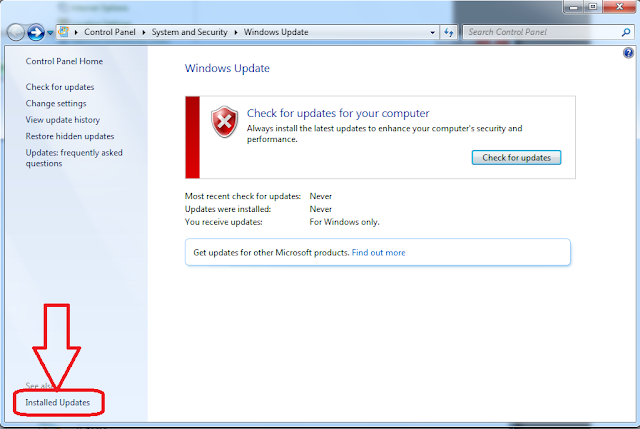This screenshot has height=429, width=640.
Task: Click Check for updates in the sidebar
Action: (60, 87)
